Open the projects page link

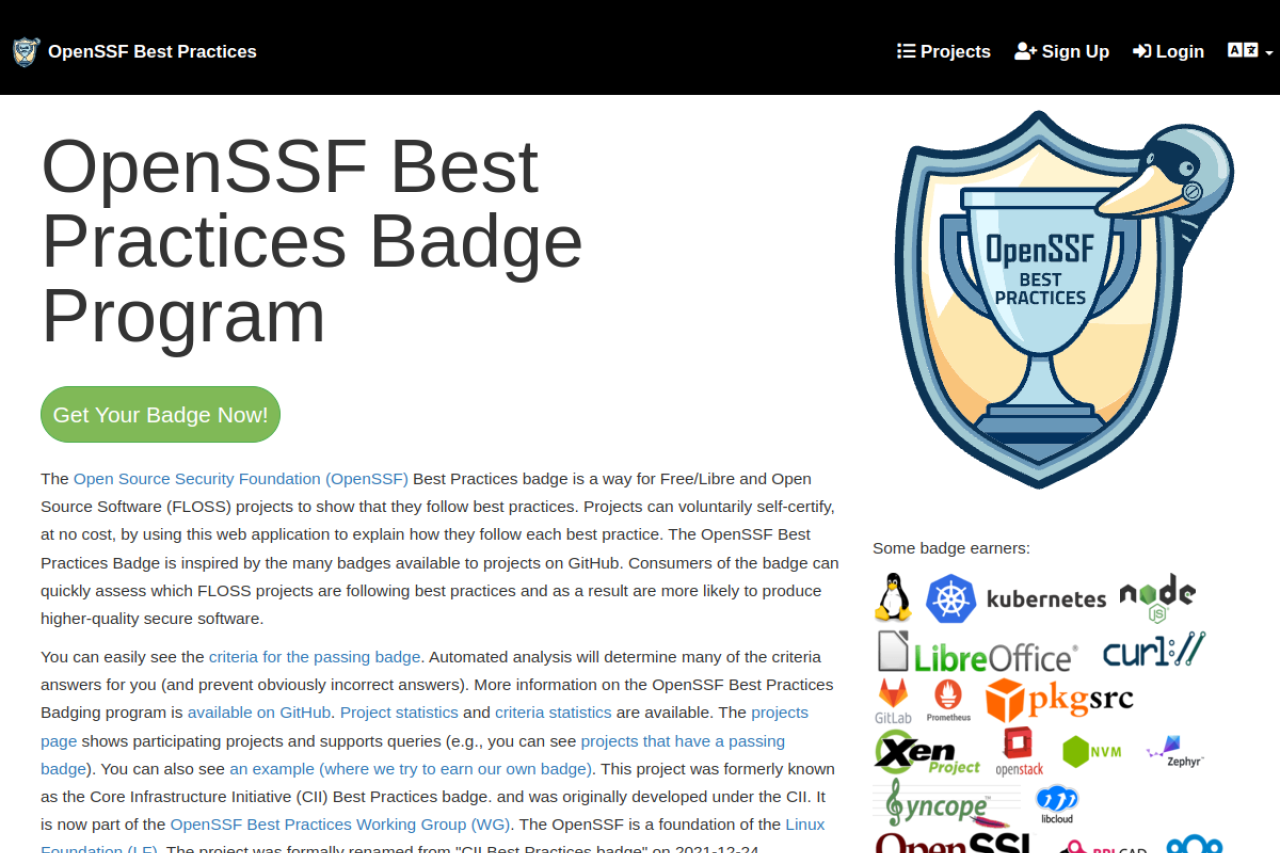coord(425,727)
